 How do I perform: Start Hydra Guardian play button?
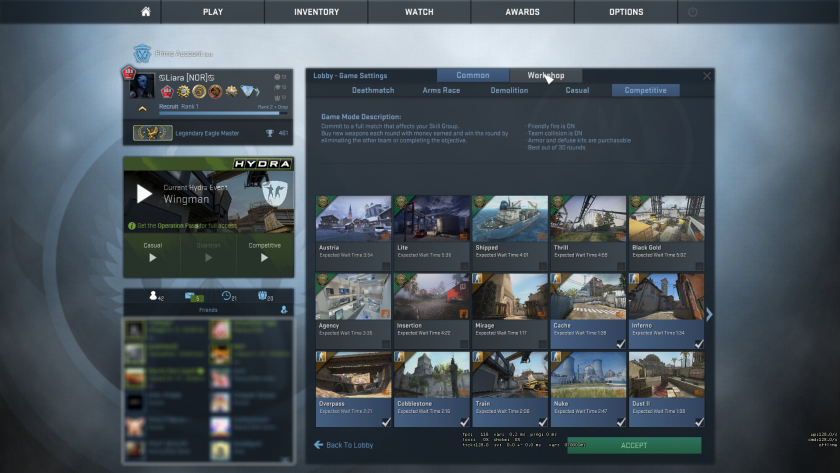click(208, 258)
